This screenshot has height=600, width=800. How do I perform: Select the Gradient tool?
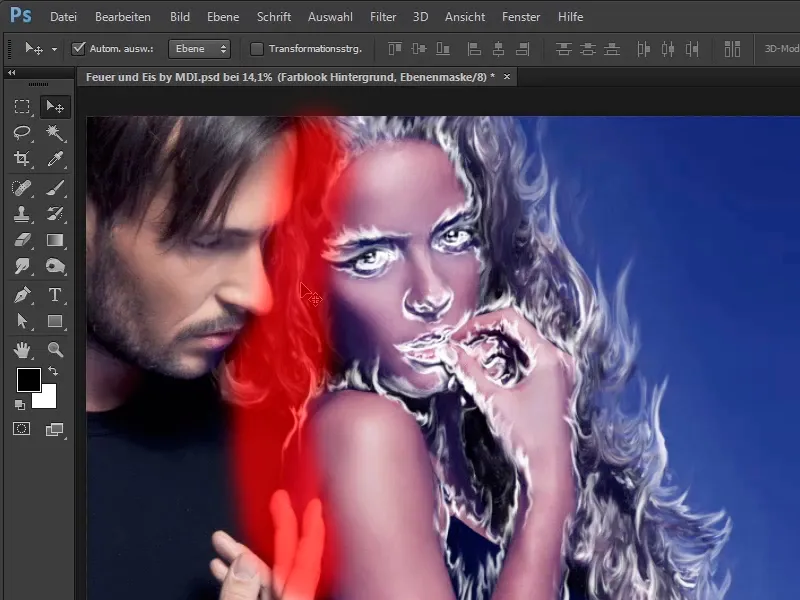(x=55, y=240)
